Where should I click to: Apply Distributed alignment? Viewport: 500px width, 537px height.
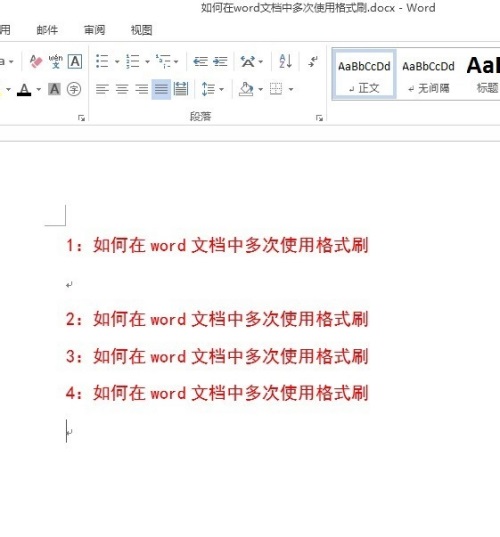pyautogui.click(x=181, y=89)
